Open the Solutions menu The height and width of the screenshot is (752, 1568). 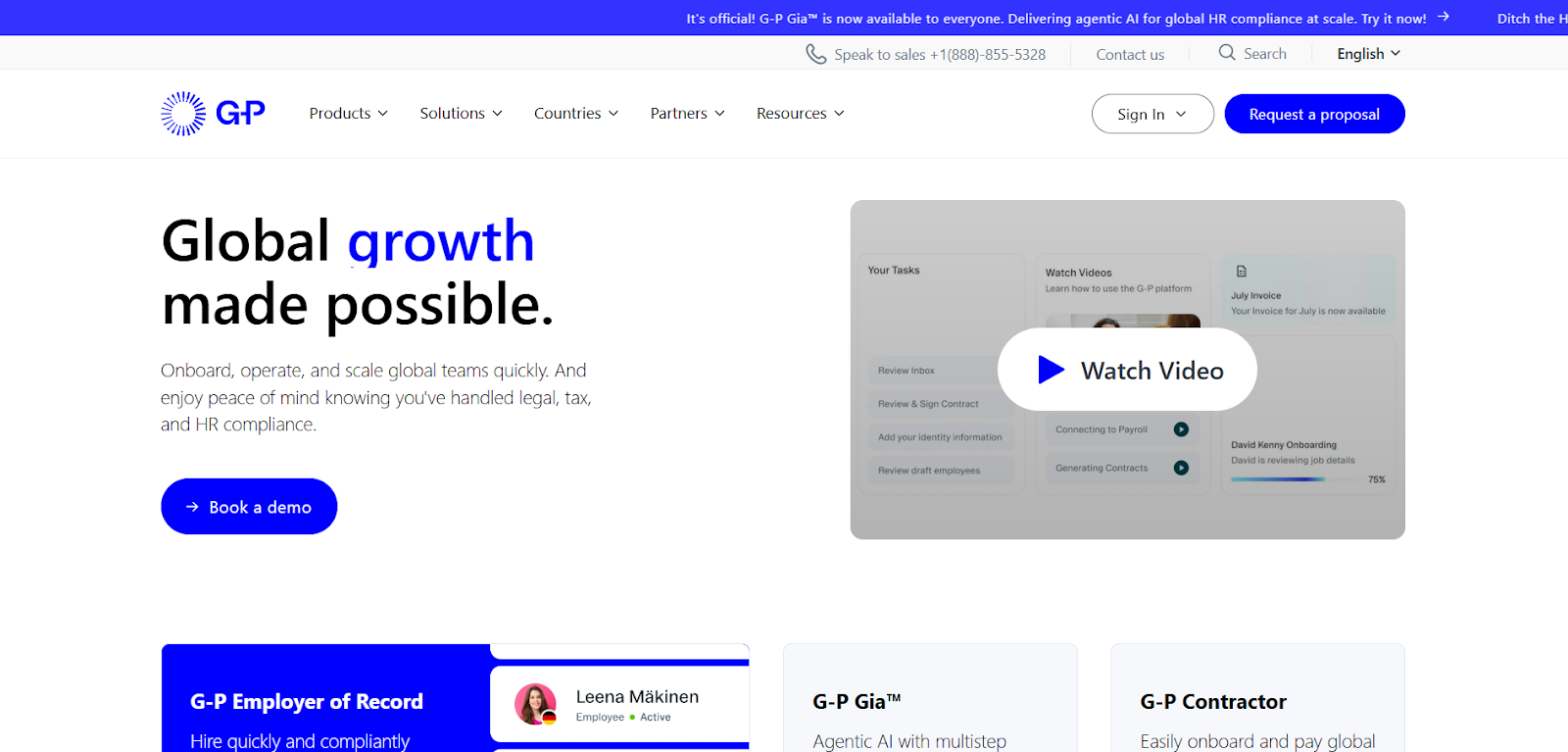coord(461,114)
